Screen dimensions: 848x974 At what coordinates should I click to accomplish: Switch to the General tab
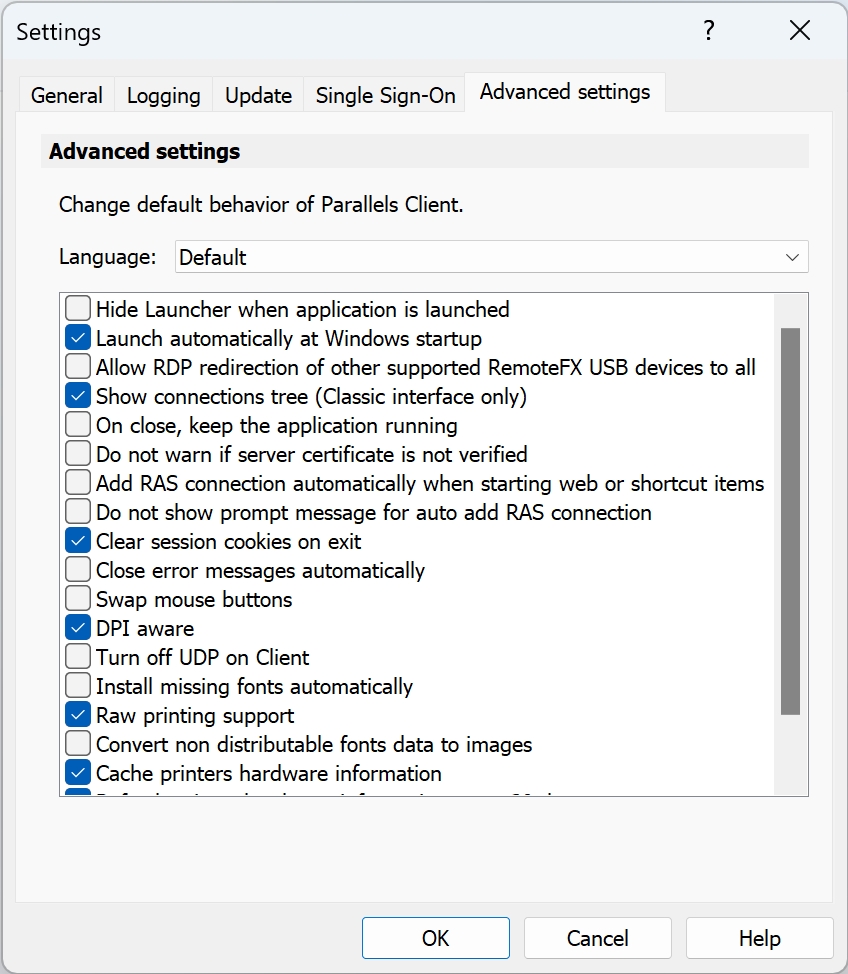pyautogui.click(x=67, y=96)
